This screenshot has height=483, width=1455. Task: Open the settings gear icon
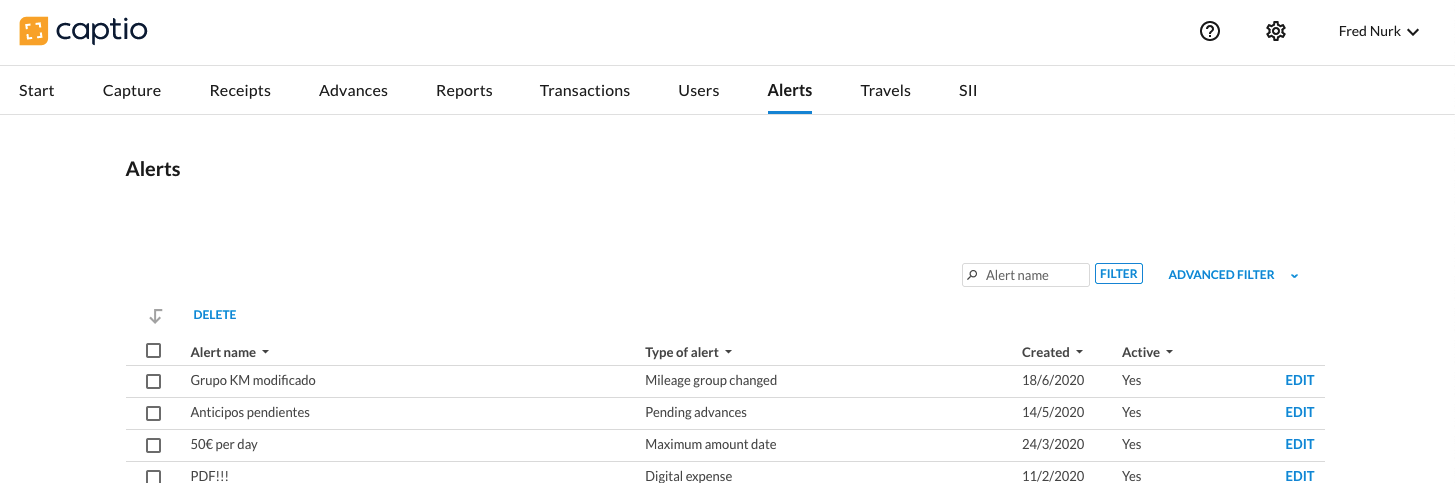(1275, 31)
